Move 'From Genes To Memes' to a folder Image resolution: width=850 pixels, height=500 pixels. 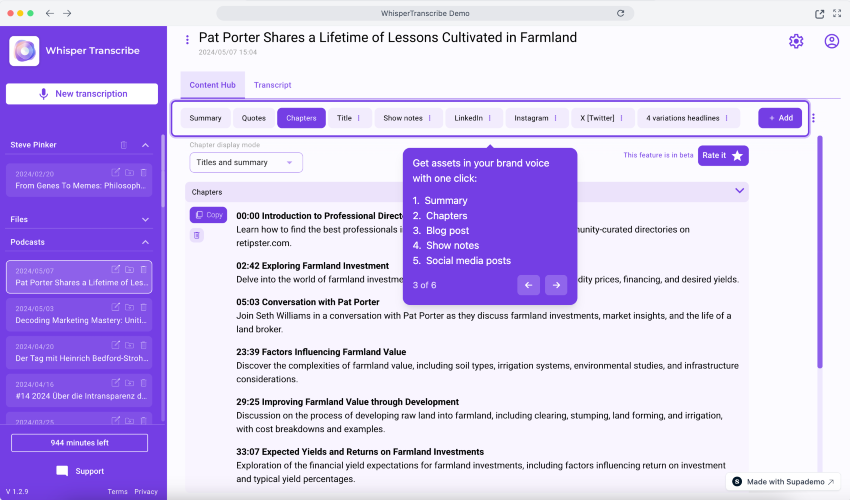coord(130,172)
